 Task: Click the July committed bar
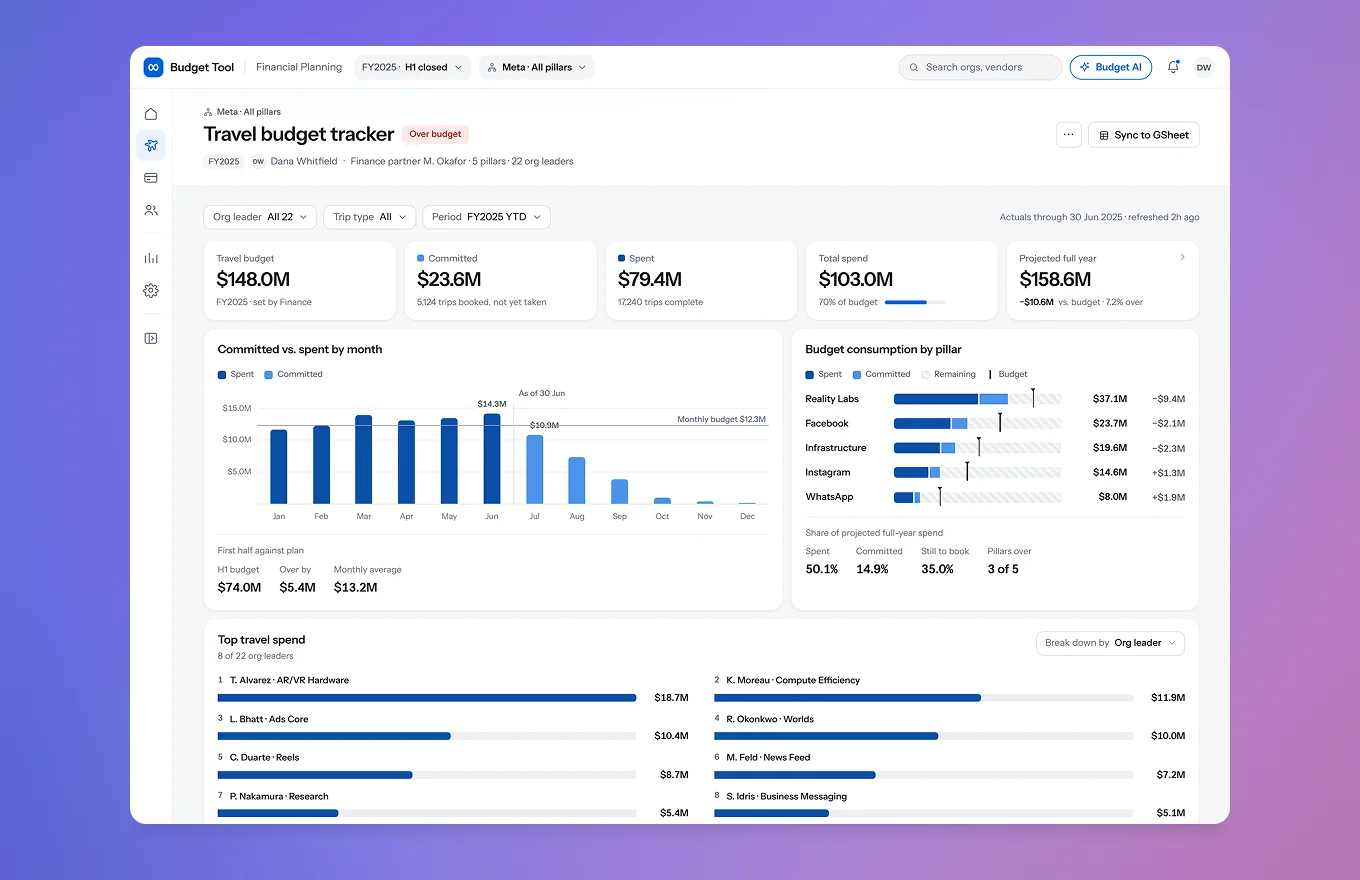click(x=535, y=470)
